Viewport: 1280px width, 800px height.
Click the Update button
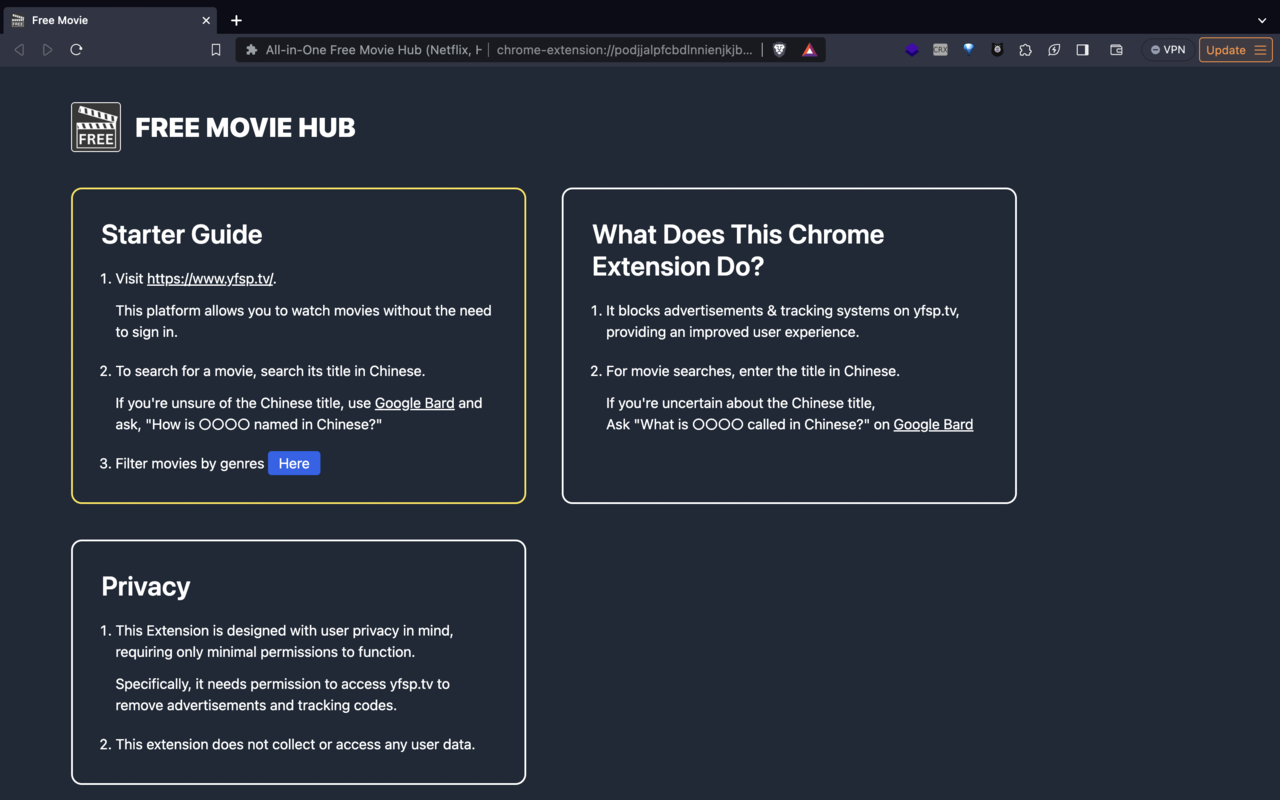1226,50
